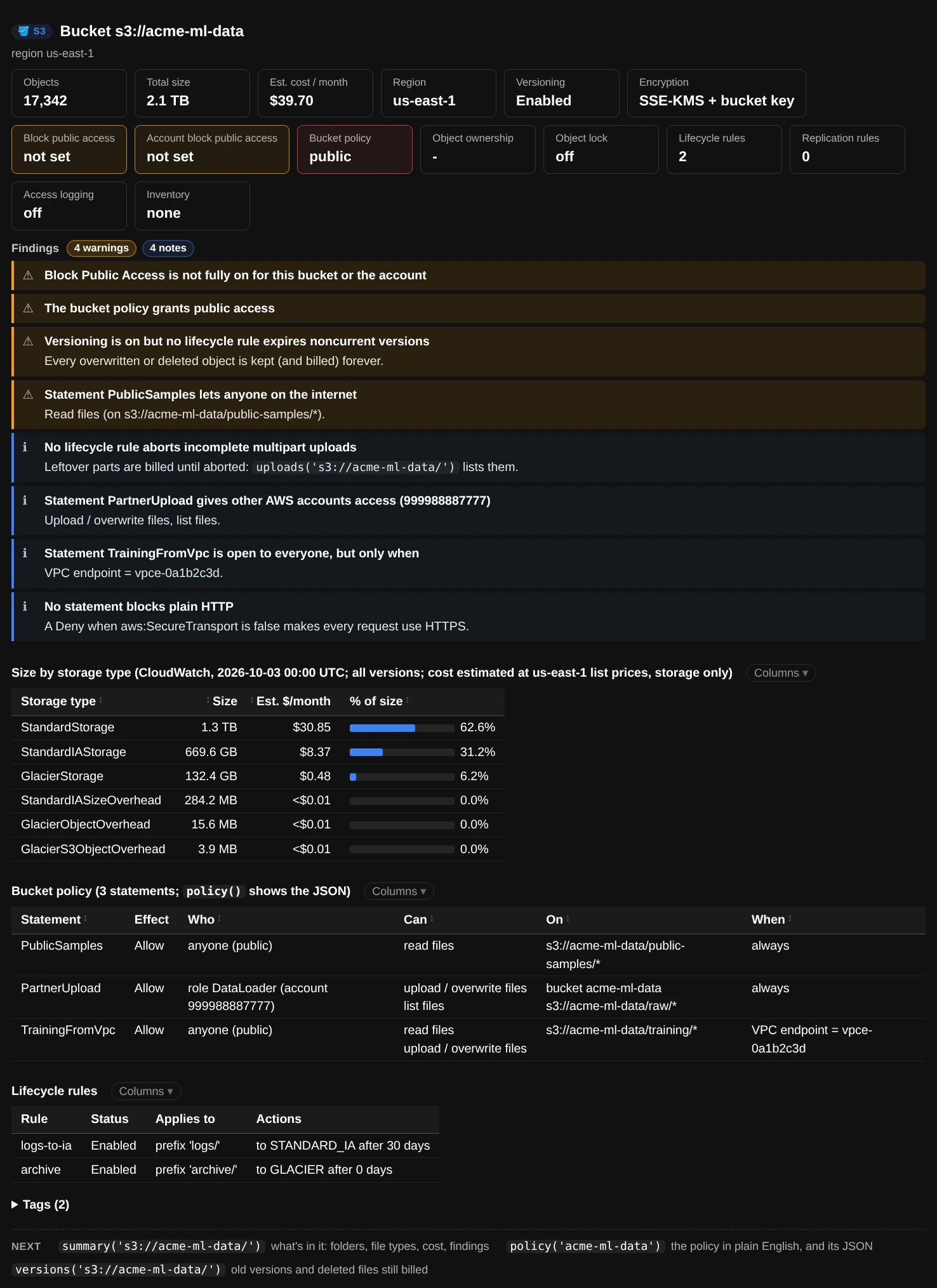The height and width of the screenshot is (1288, 937).
Task: Open Columns dropdown for Lifecycle rules
Action: point(145,1091)
